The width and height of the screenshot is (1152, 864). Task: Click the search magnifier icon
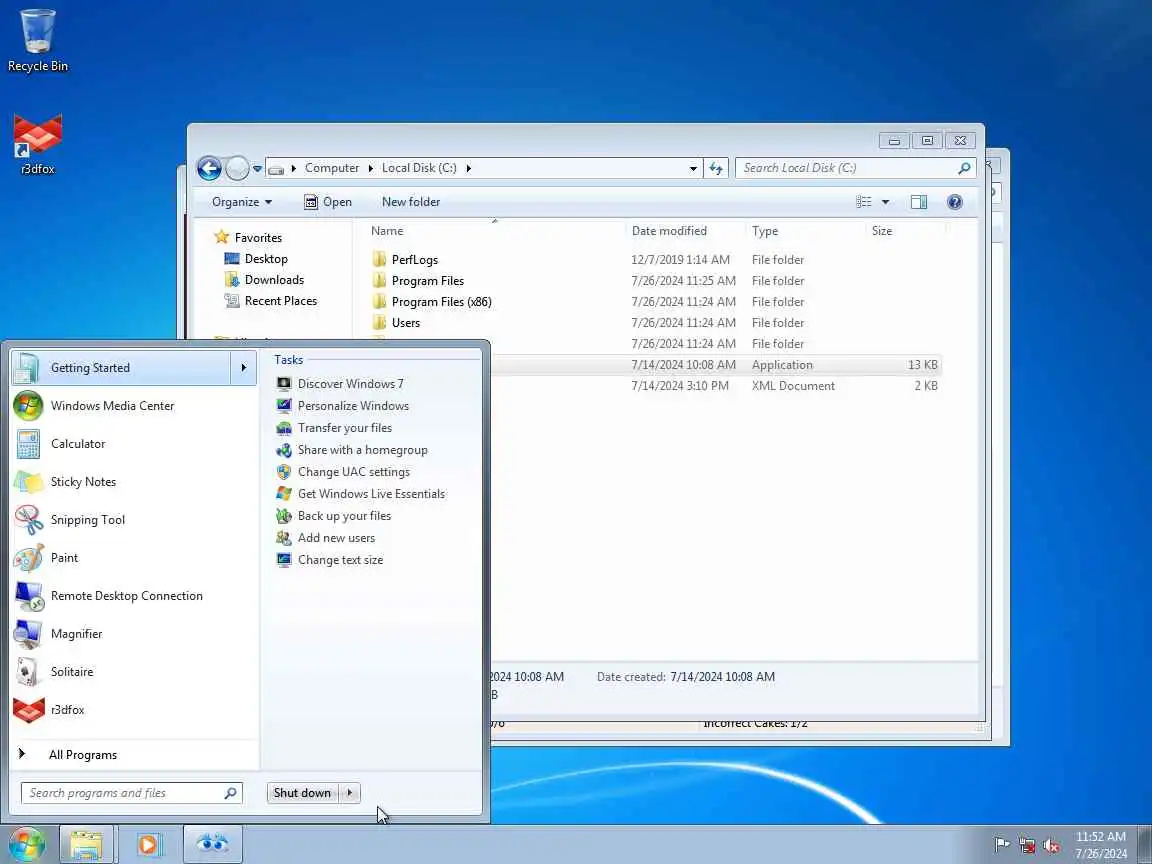click(964, 168)
